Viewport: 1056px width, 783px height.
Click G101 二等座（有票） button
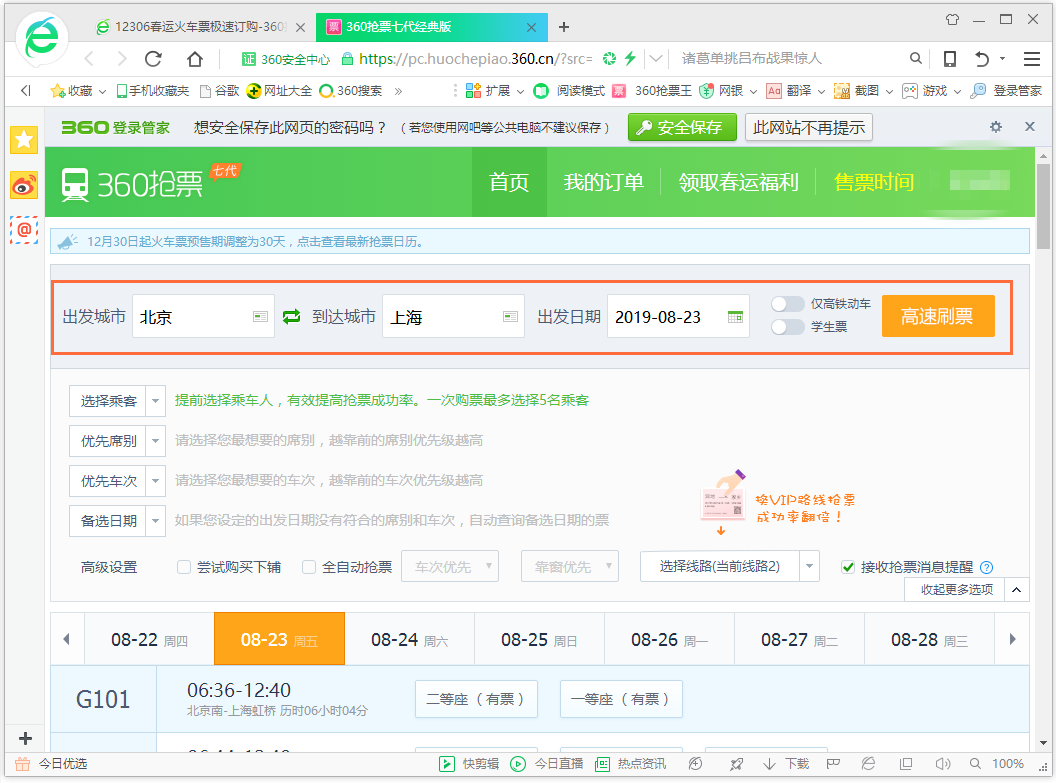[x=476, y=699]
